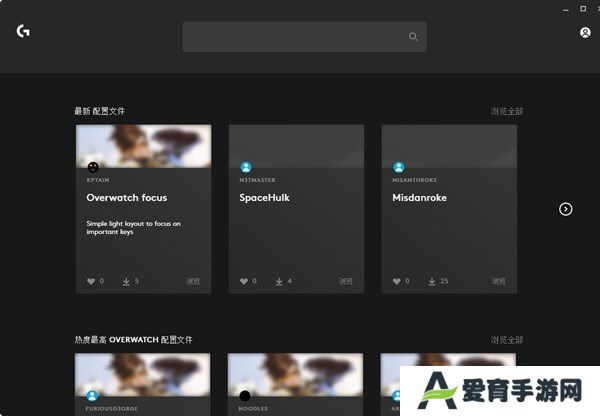Go to next profiles with arrow button
Image resolution: width=600 pixels, height=416 pixels.
(566, 209)
